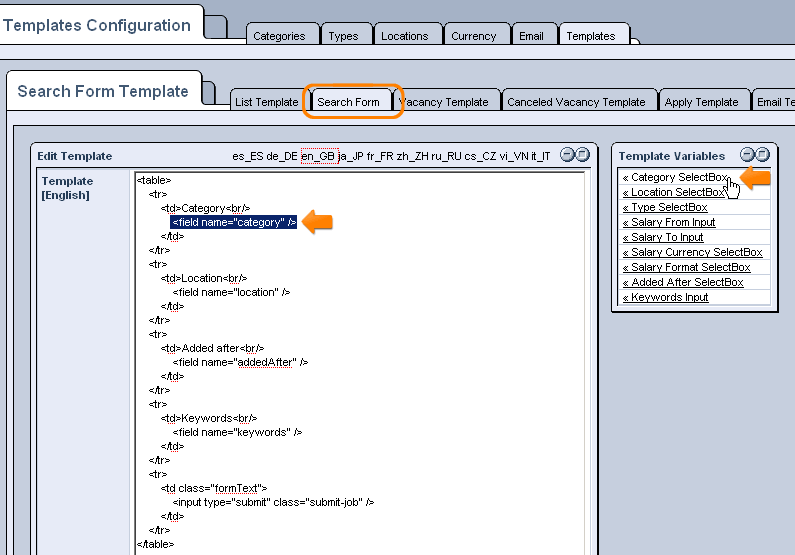This screenshot has width=795, height=555.
Task: Maximize the Edit Template panel with its square icon
Action: click(x=583, y=155)
